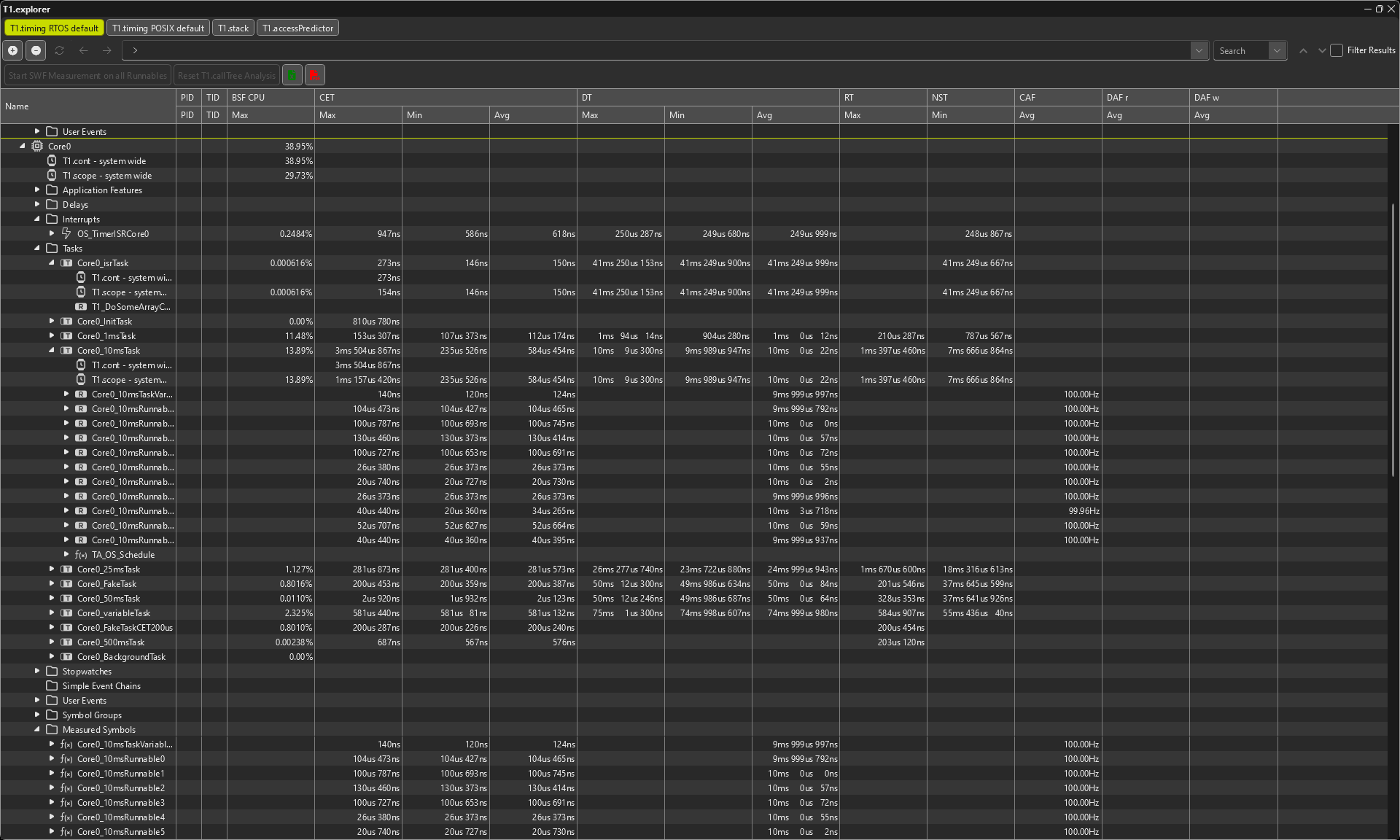Click the collapse all minus icon

pos(36,50)
